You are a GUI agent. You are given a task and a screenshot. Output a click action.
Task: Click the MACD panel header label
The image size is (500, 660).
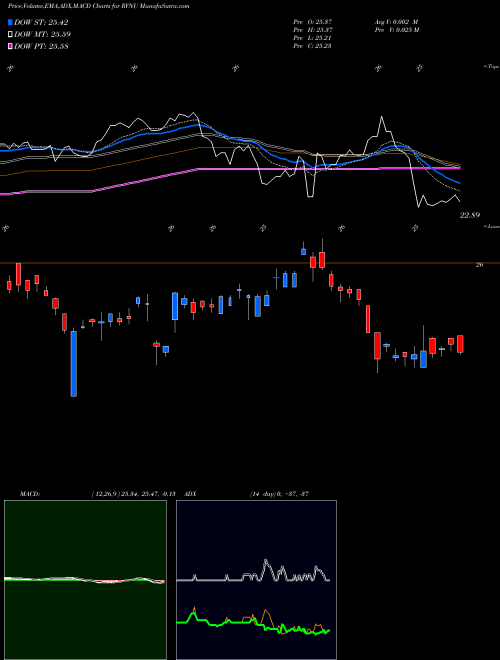29,494
